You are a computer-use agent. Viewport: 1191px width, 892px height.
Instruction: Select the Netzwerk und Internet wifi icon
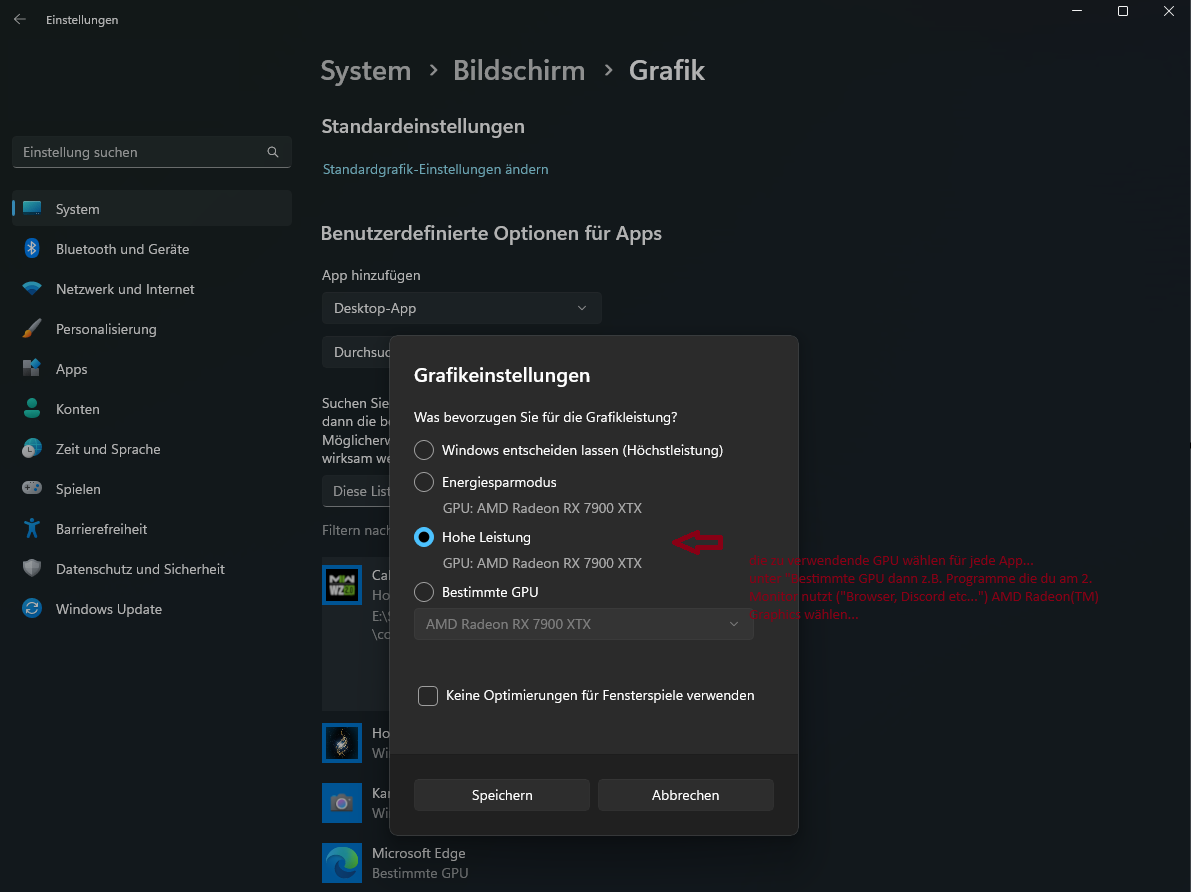click(32, 289)
